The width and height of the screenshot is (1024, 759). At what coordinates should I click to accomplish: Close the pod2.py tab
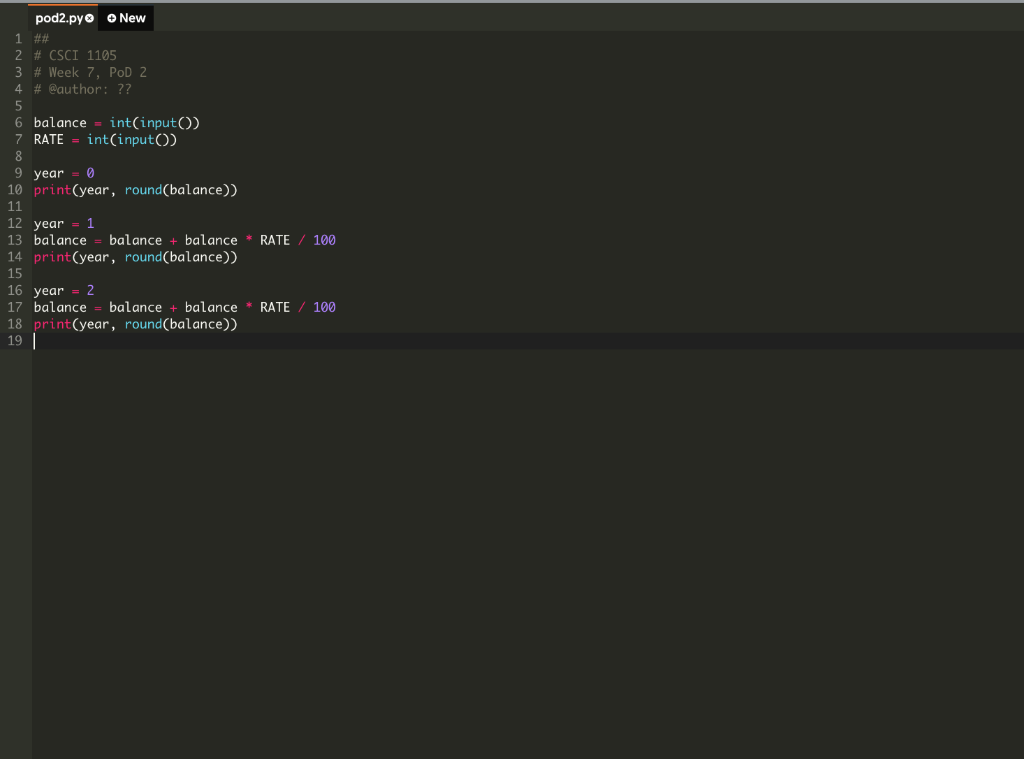(89, 18)
